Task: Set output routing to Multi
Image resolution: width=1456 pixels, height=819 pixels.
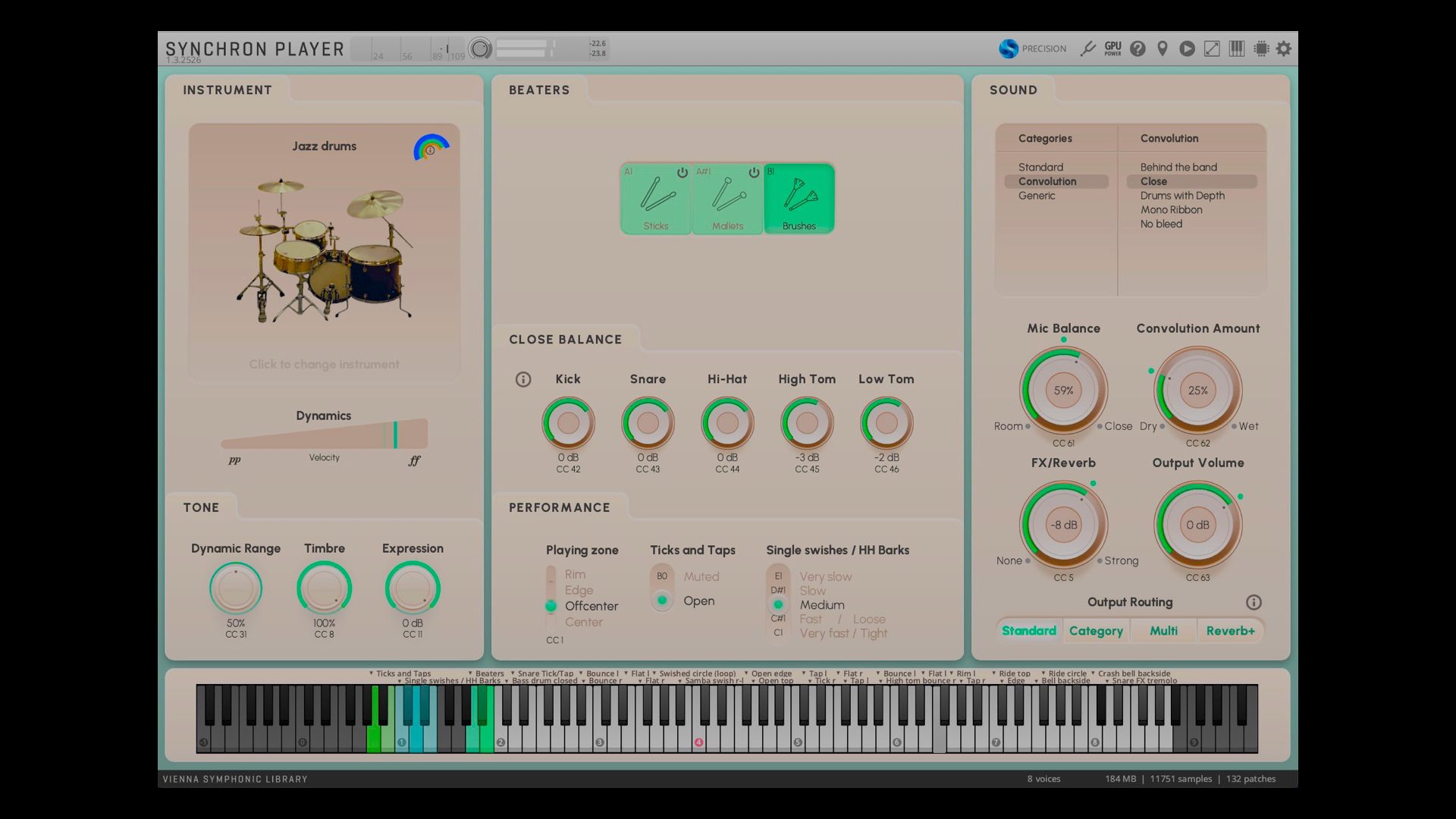Action: [x=1163, y=631]
